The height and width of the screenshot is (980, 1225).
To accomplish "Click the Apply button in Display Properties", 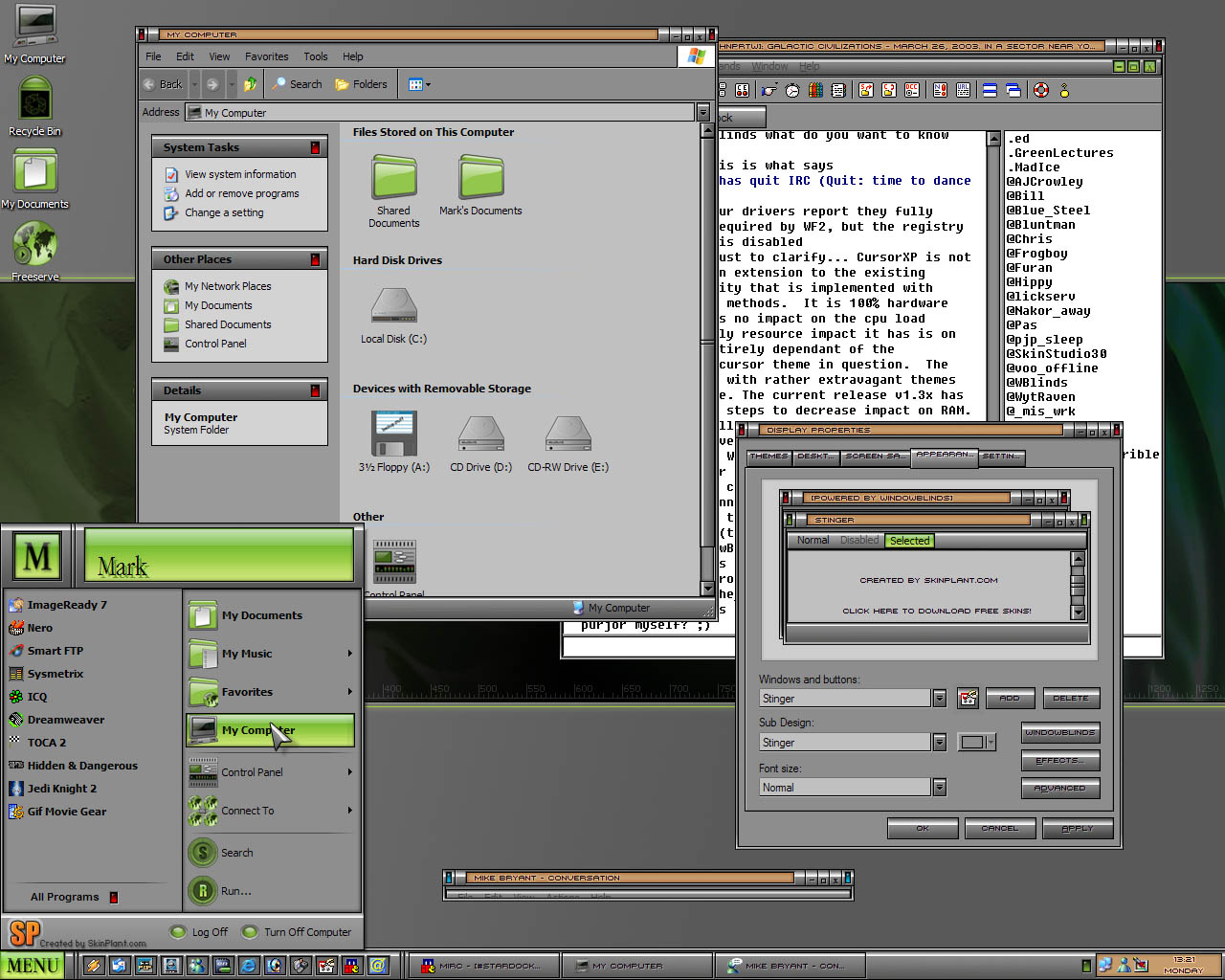I will click(x=1077, y=829).
